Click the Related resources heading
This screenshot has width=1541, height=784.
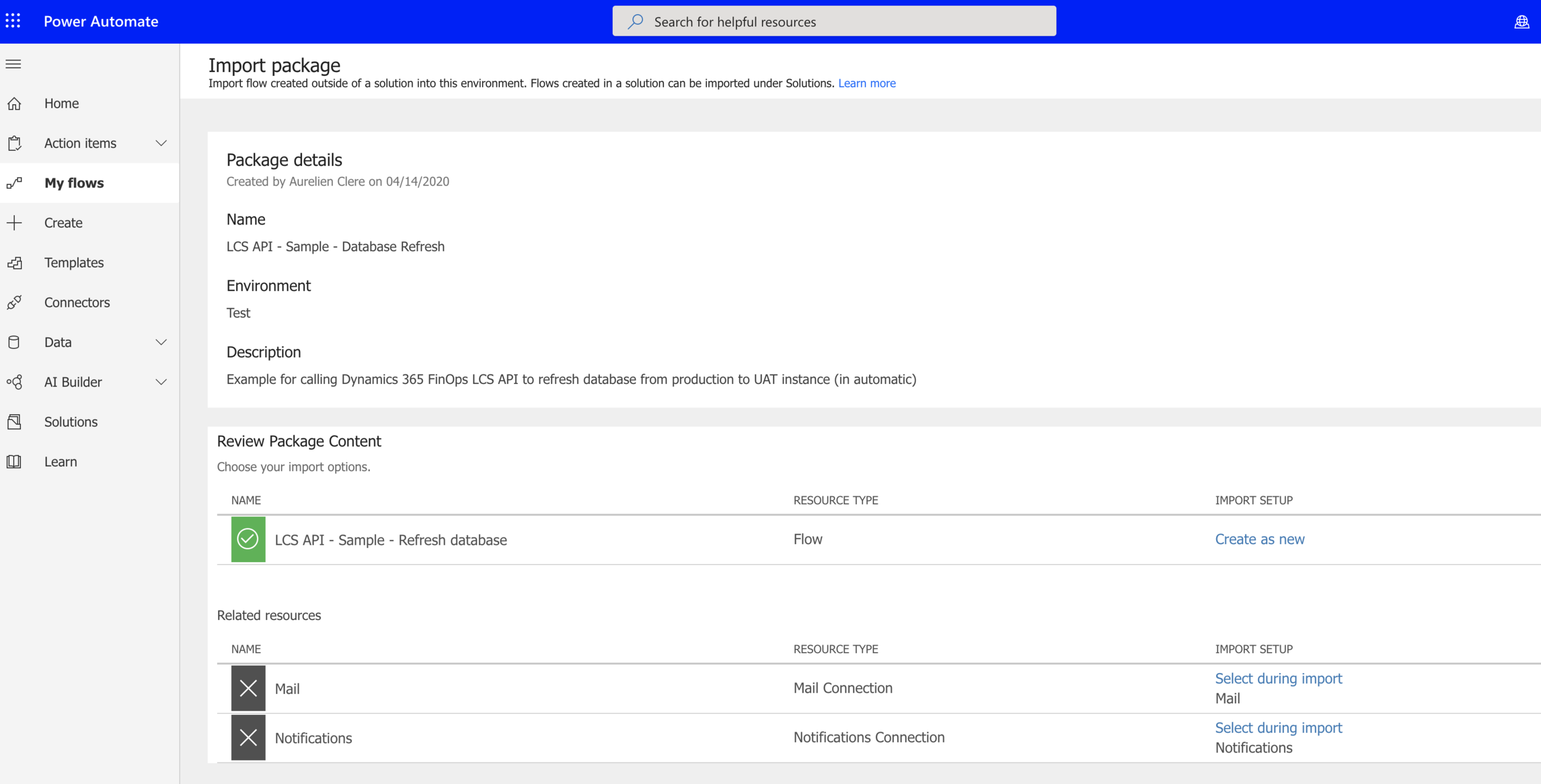(269, 615)
